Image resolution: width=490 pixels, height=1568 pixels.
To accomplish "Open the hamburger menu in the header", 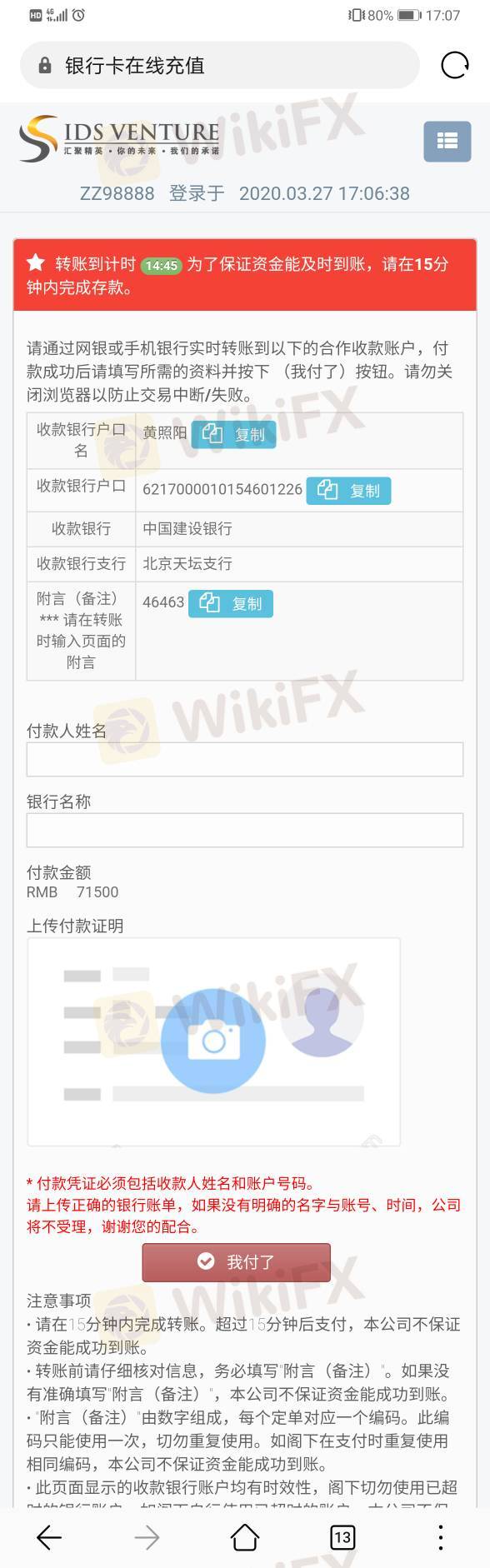I will click(x=447, y=141).
